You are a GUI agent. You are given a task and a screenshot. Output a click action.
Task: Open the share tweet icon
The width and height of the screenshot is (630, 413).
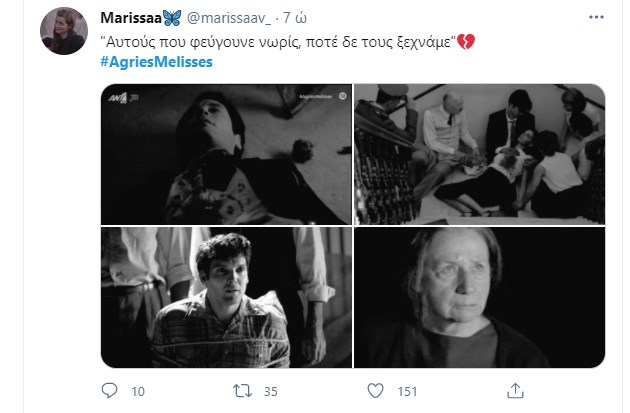(x=515, y=391)
